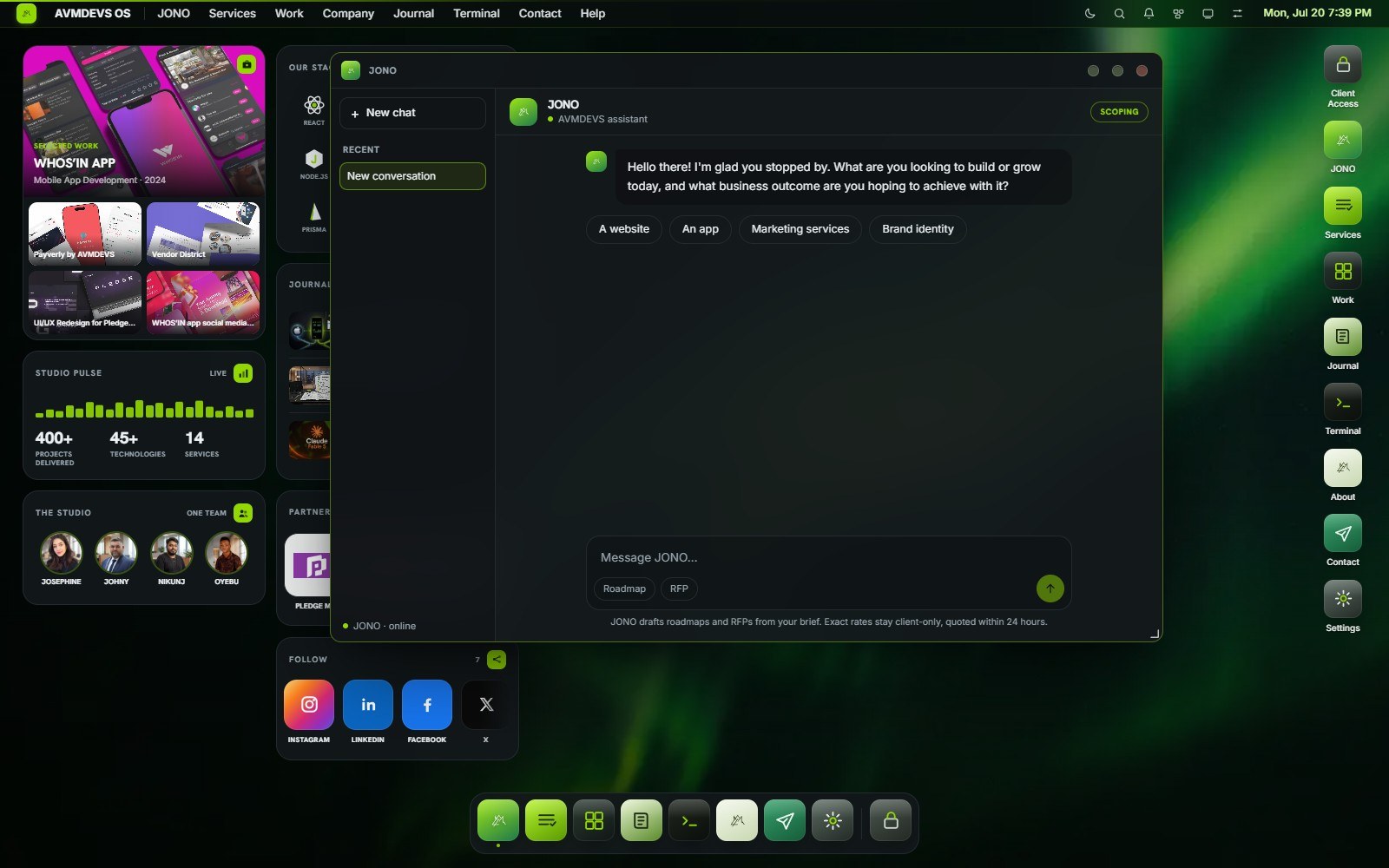The width and height of the screenshot is (1389, 868).
Task: Click the SCOPING status badge
Action: click(1119, 112)
